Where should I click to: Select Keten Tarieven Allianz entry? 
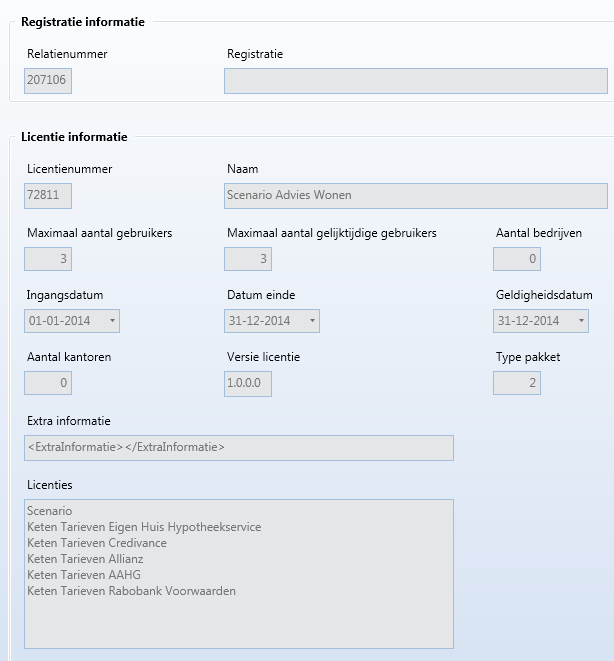(x=85, y=559)
